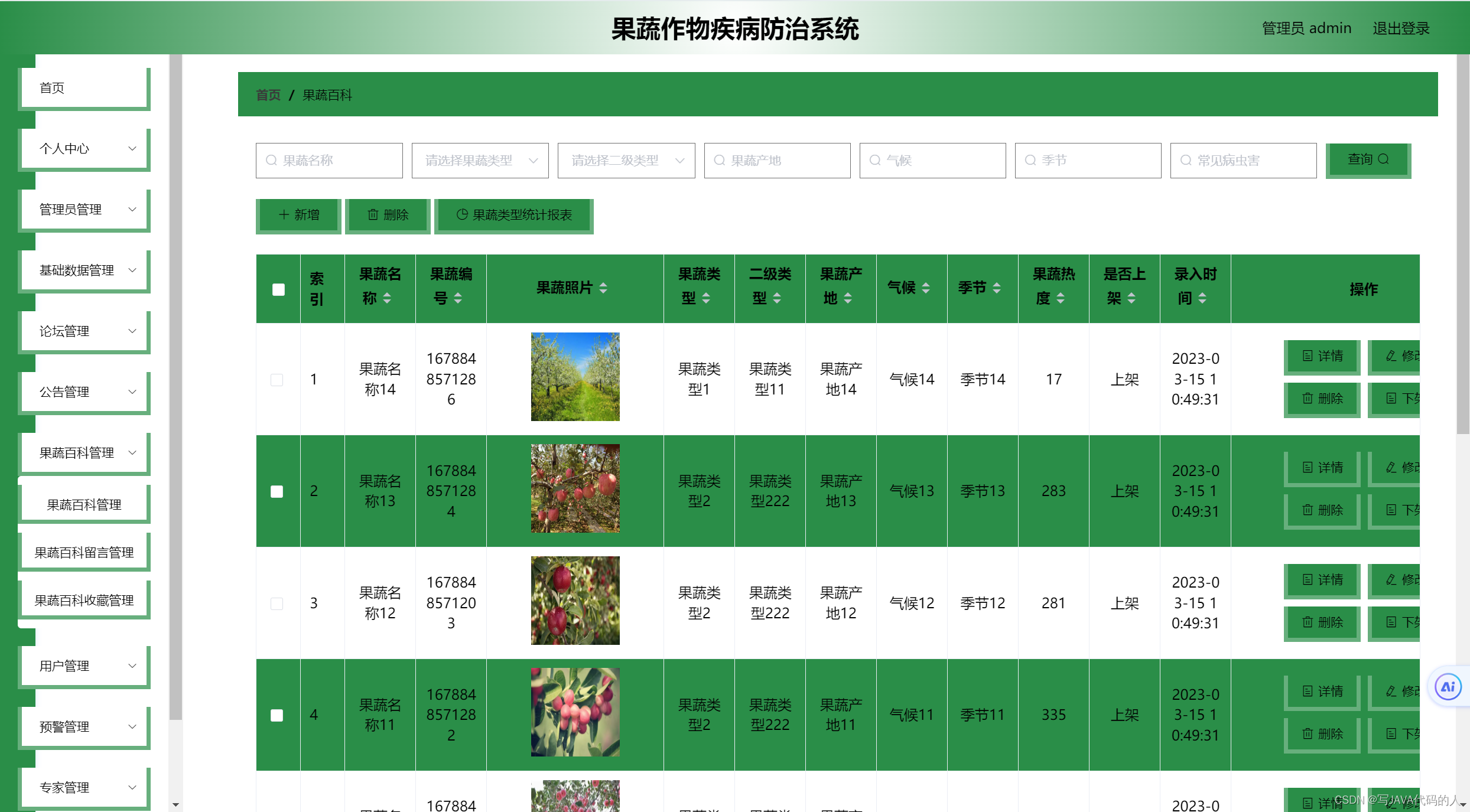The height and width of the screenshot is (812, 1470).
Task: View 详情 for 果蔬名称11 row
Action: (x=1322, y=692)
